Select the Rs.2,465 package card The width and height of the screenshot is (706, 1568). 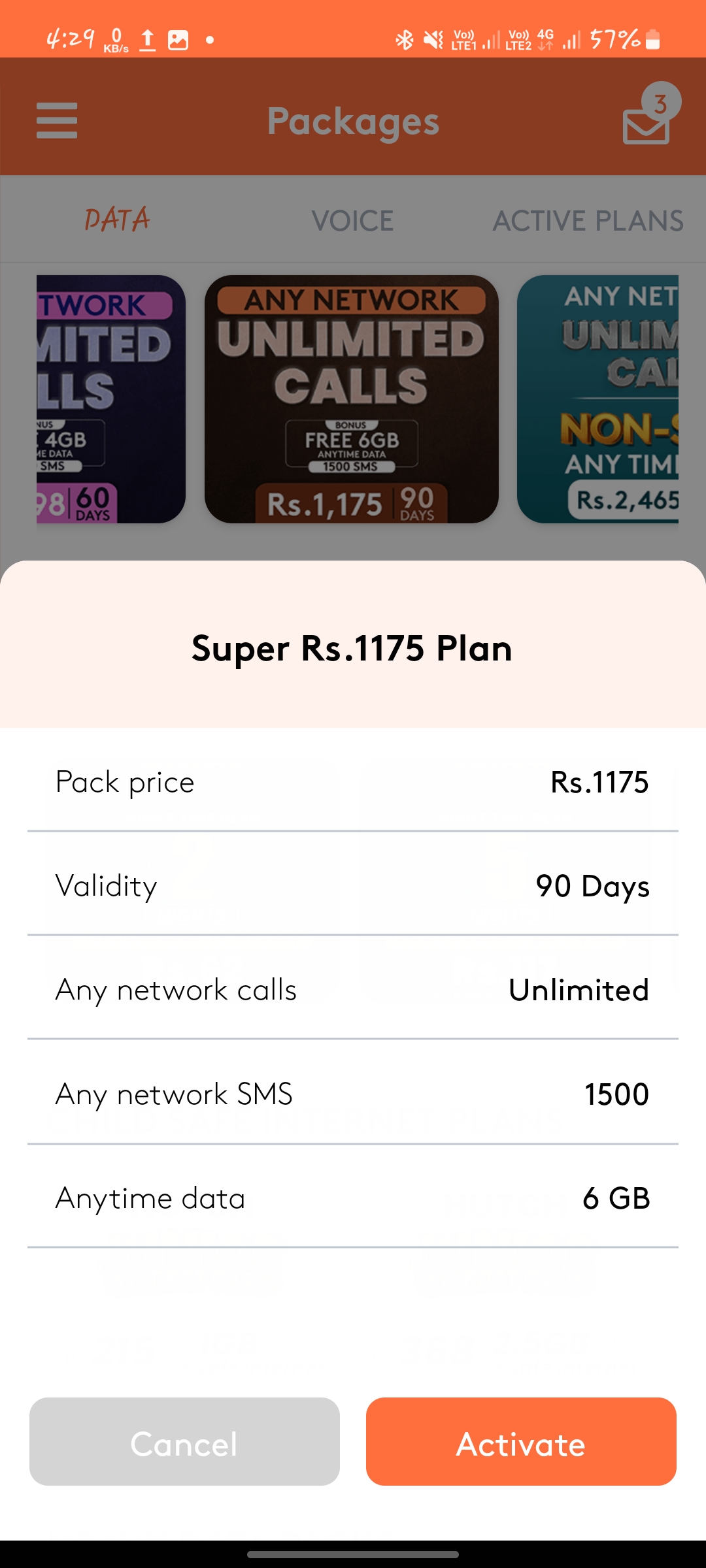pos(597,399)
